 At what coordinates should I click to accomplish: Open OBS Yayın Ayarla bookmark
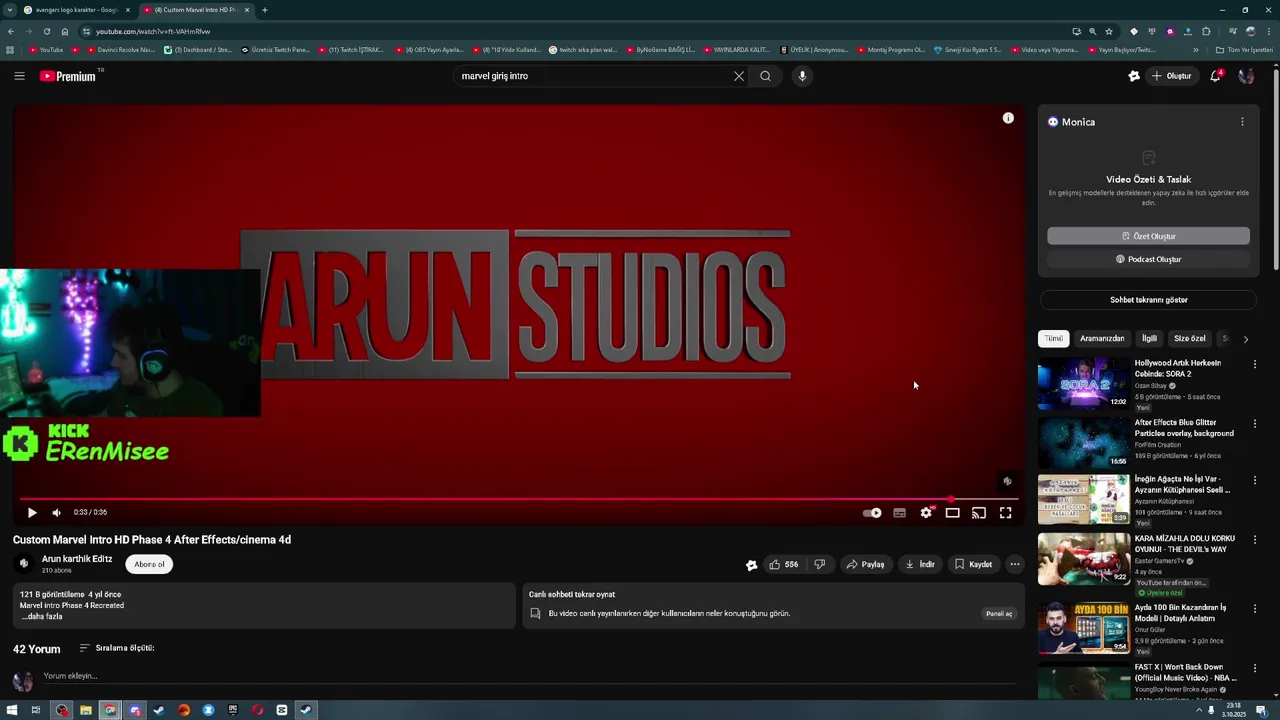(x=430, y=50)
